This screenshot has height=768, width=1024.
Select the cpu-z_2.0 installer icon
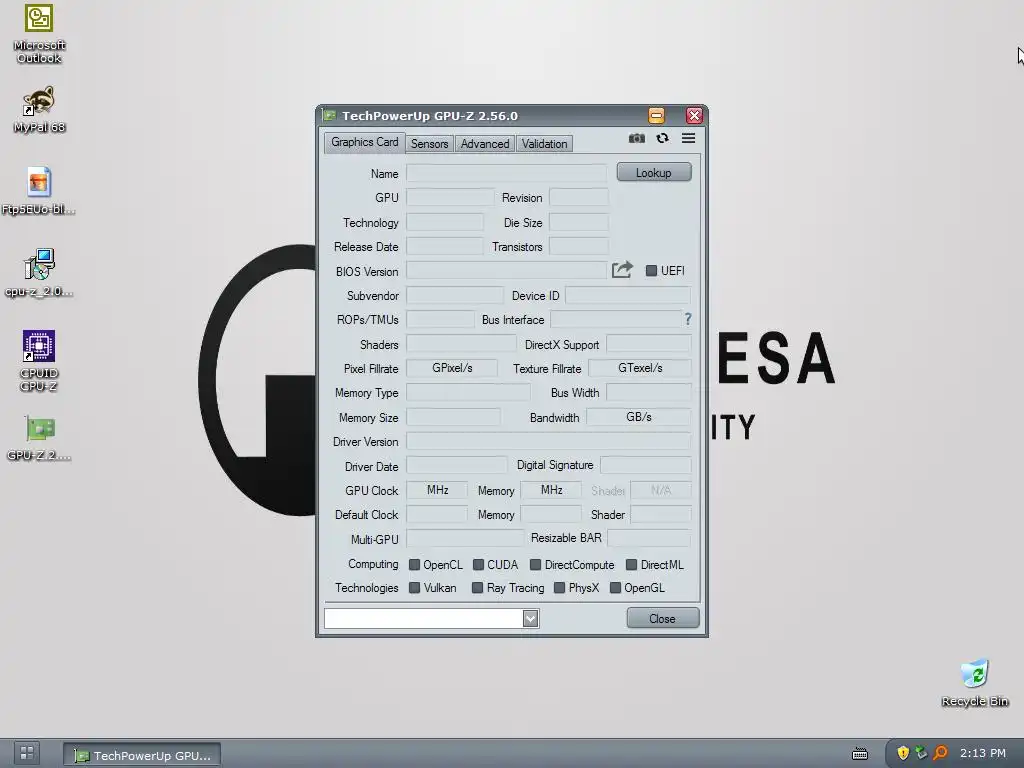(39, 273)
